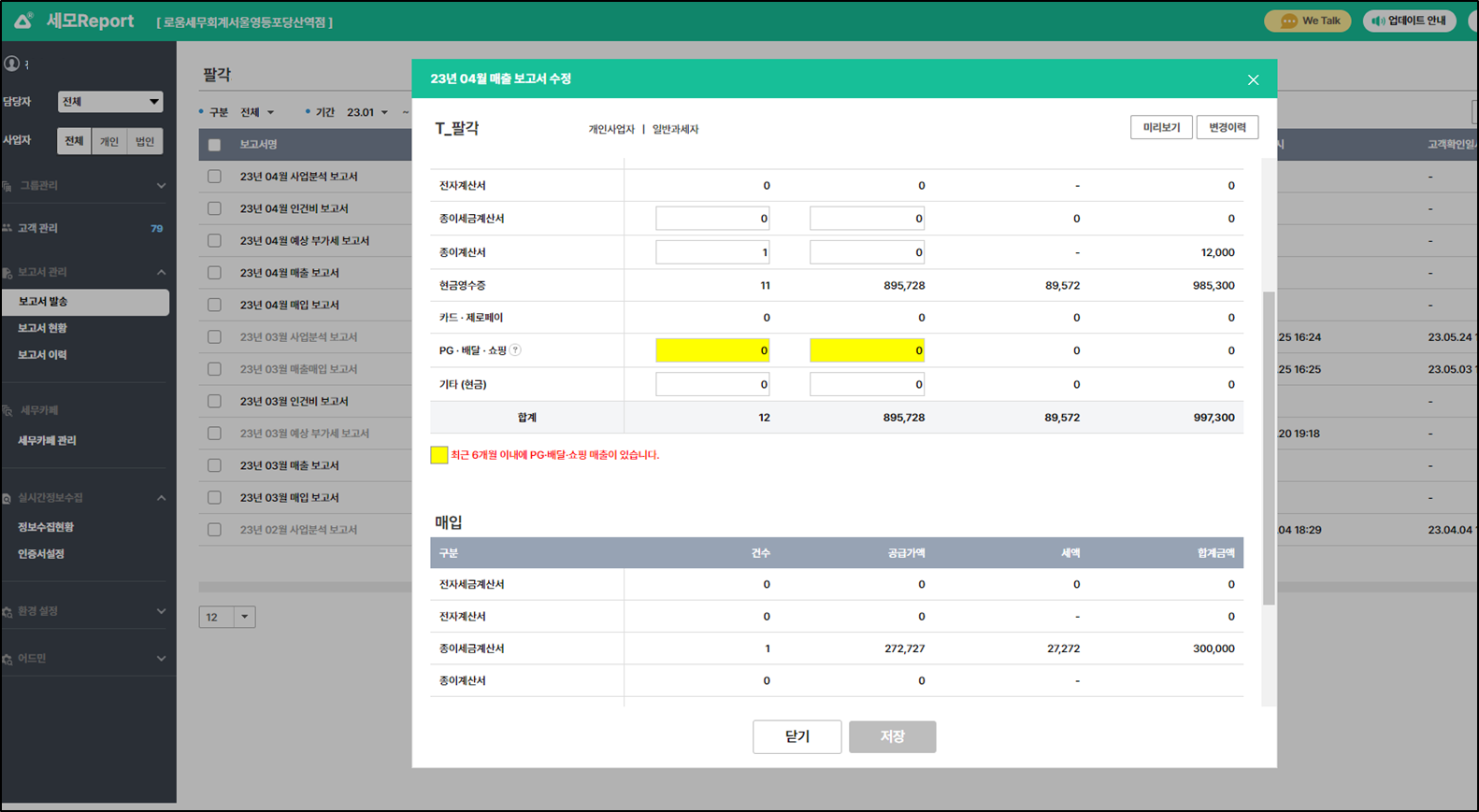The image size is (1479, 812).
Task: Open 업데이트 안내 announcements
Action: (x=1409, y=21)
